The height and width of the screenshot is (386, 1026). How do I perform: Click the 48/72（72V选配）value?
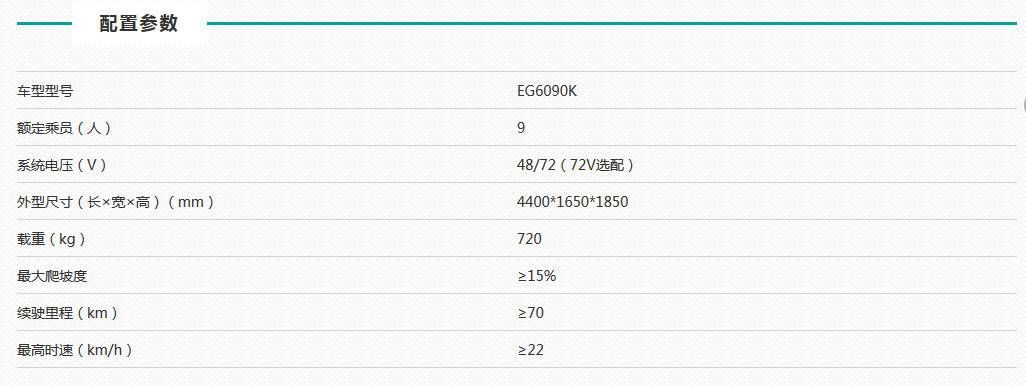point(575,166)
